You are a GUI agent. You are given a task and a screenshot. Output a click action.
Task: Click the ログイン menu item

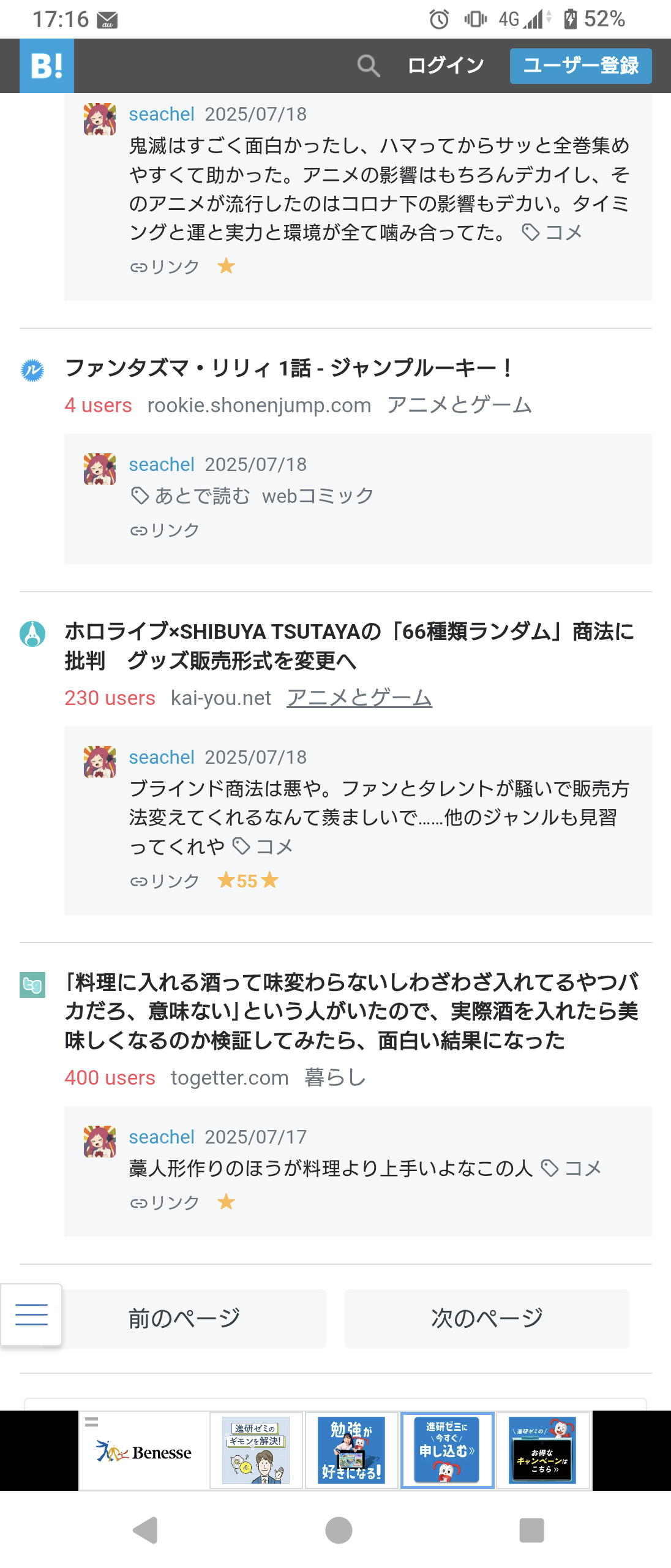[445, 66]
